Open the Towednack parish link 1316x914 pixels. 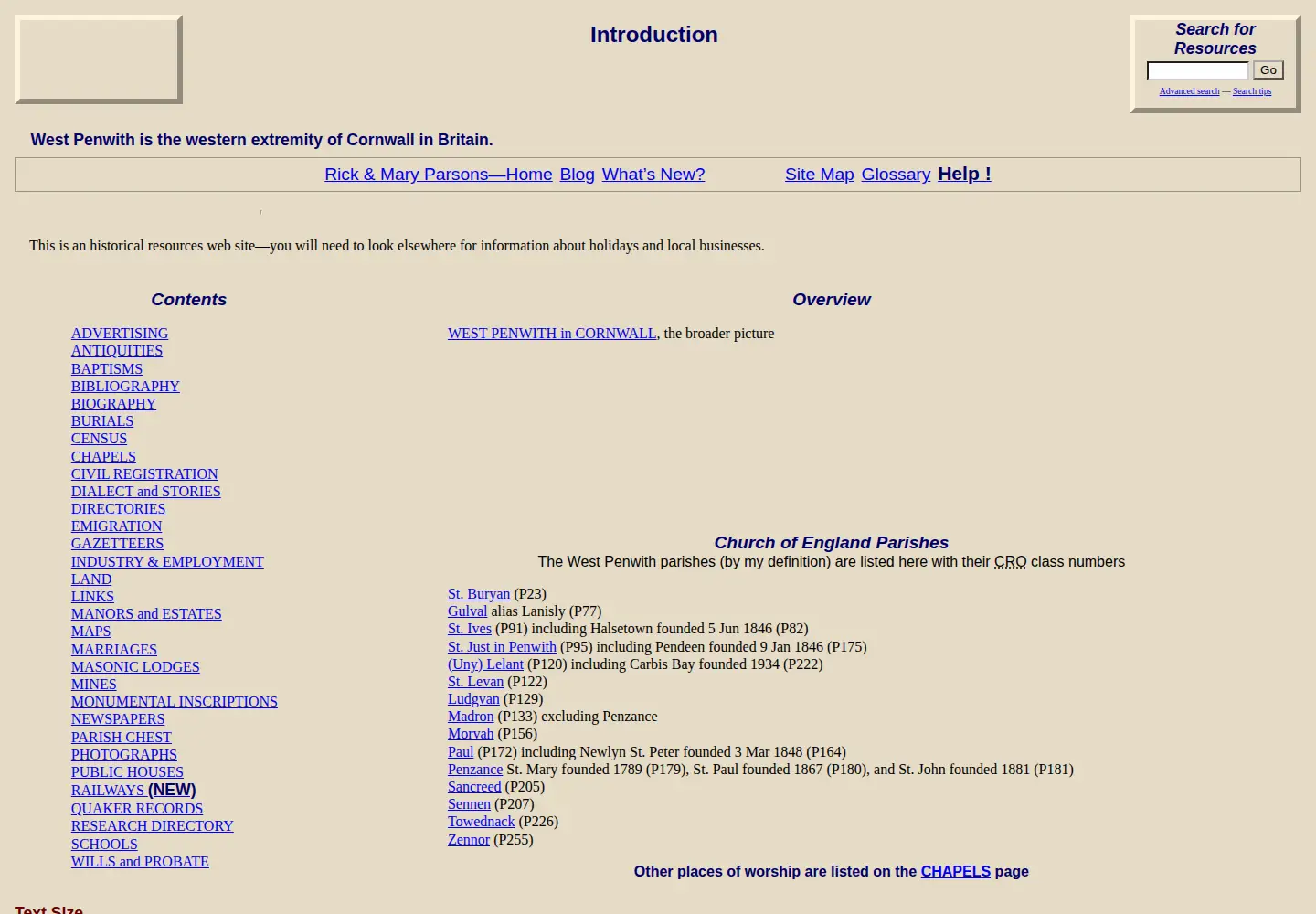point(482,822)
